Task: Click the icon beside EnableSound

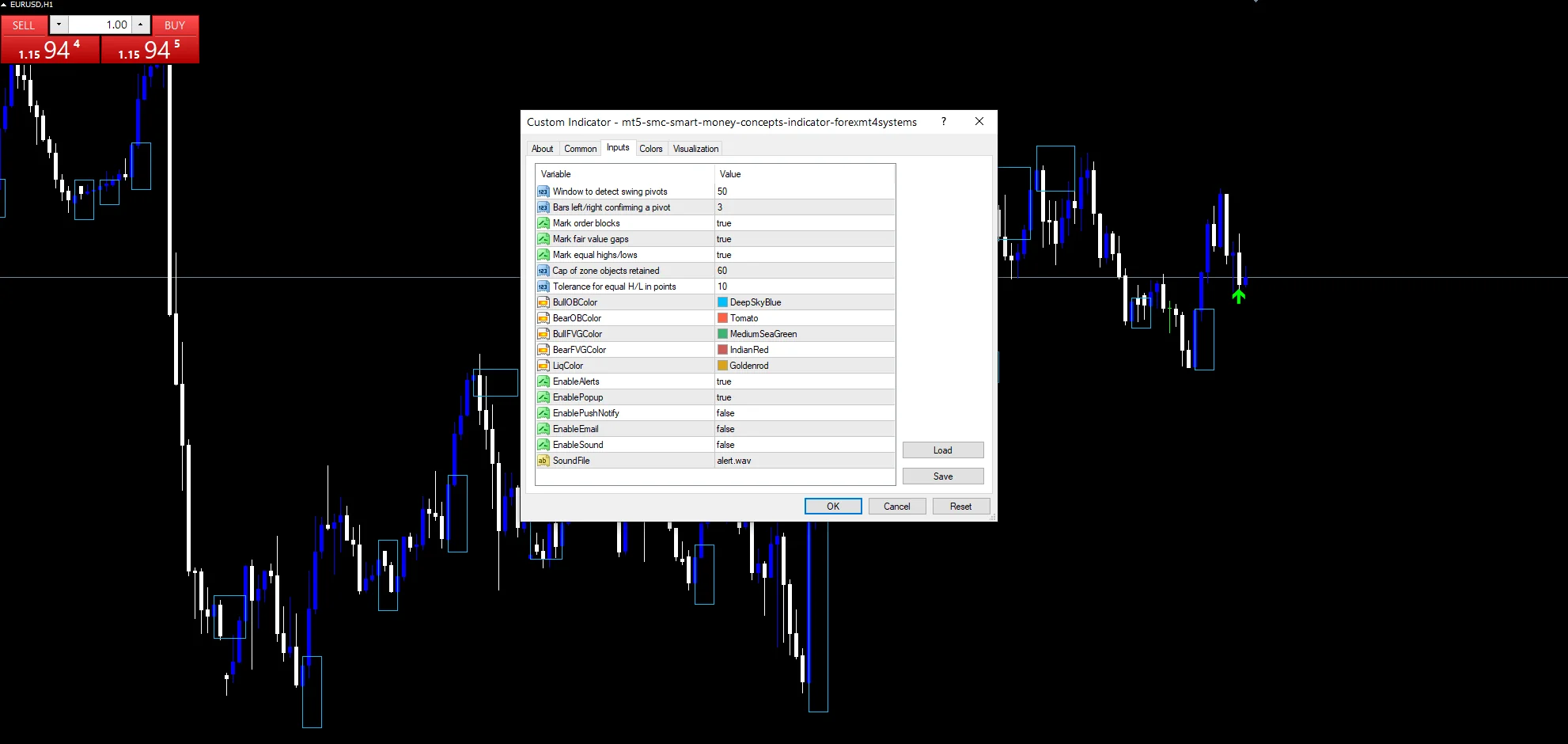Action: click(x=543, y=445)
